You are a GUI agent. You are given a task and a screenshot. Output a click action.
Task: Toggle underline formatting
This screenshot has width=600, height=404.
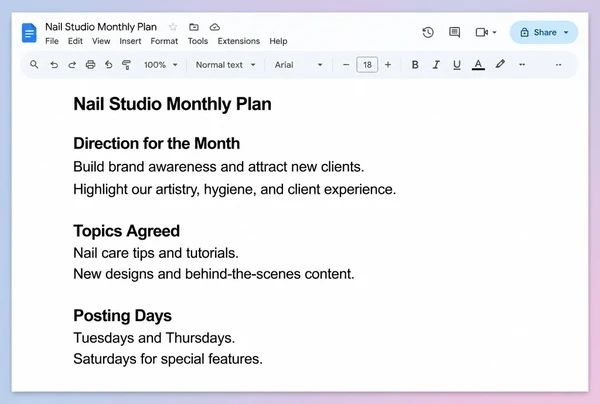point(457,65)
